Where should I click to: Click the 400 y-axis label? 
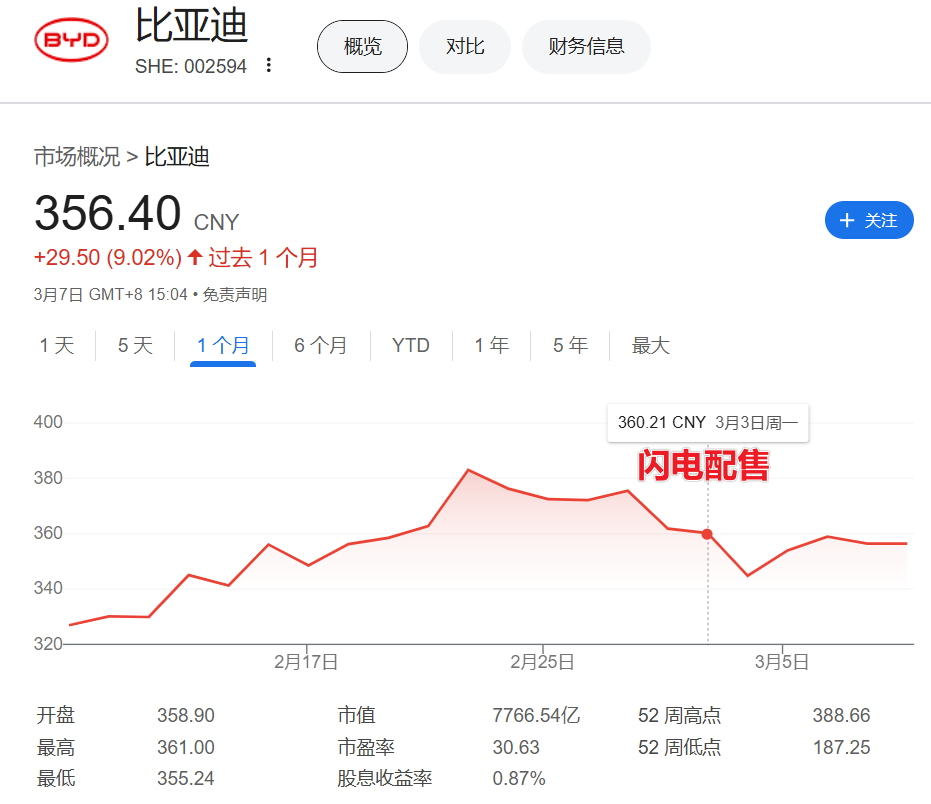[48, 422]
